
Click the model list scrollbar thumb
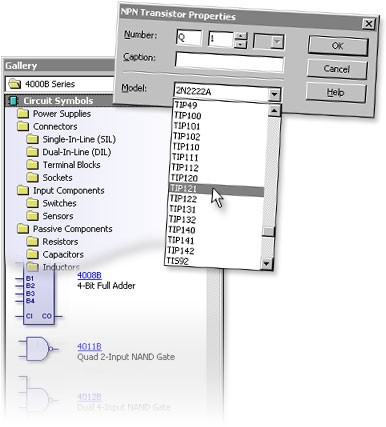click(x=268, y=231)
